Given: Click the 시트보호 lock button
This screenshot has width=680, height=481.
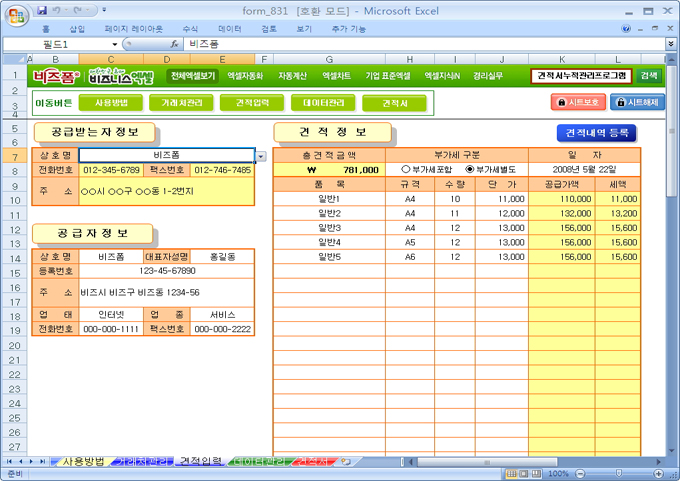Looking at the screenshot, I should [577, 102].
